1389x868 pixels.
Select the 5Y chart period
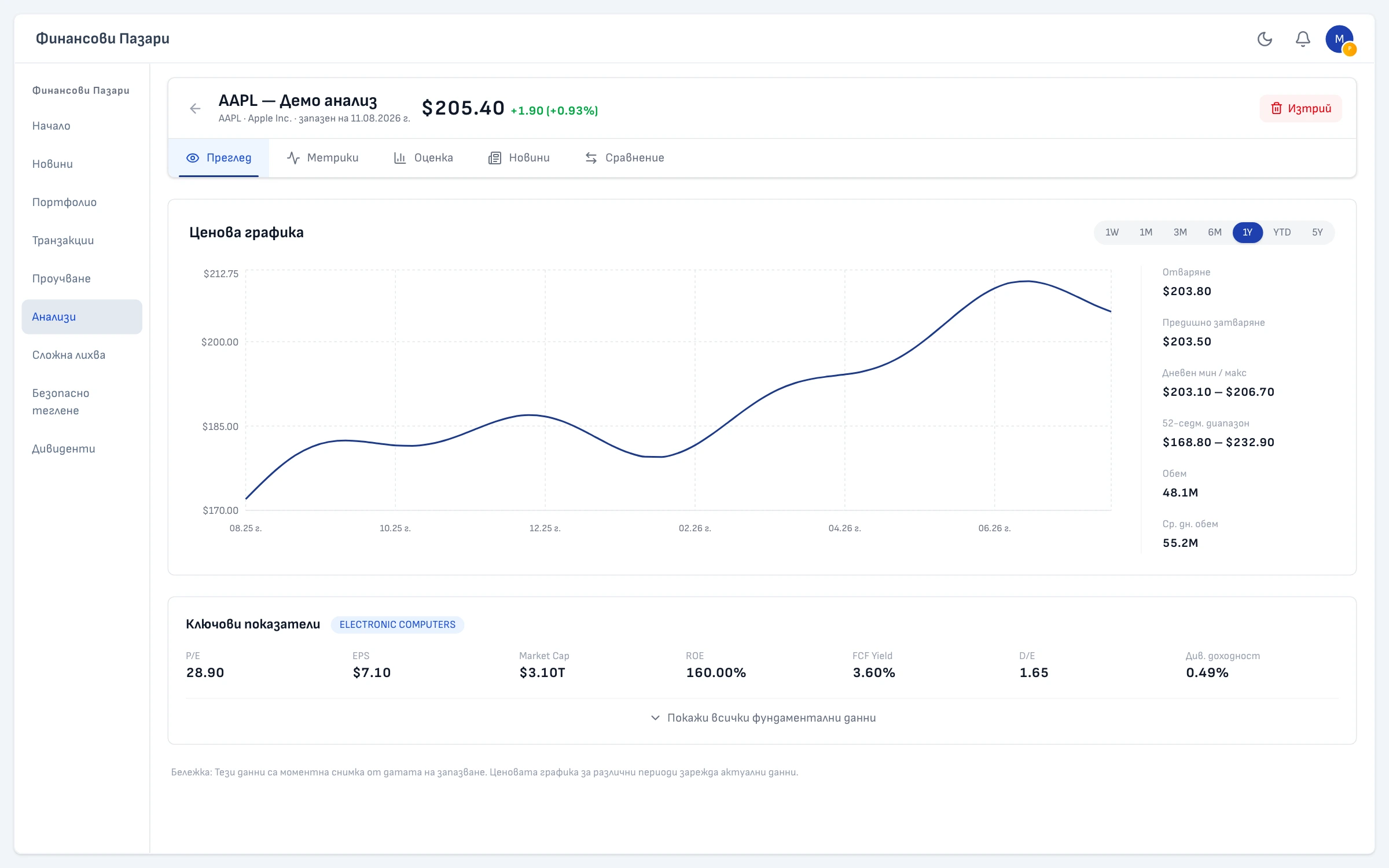1317,232
